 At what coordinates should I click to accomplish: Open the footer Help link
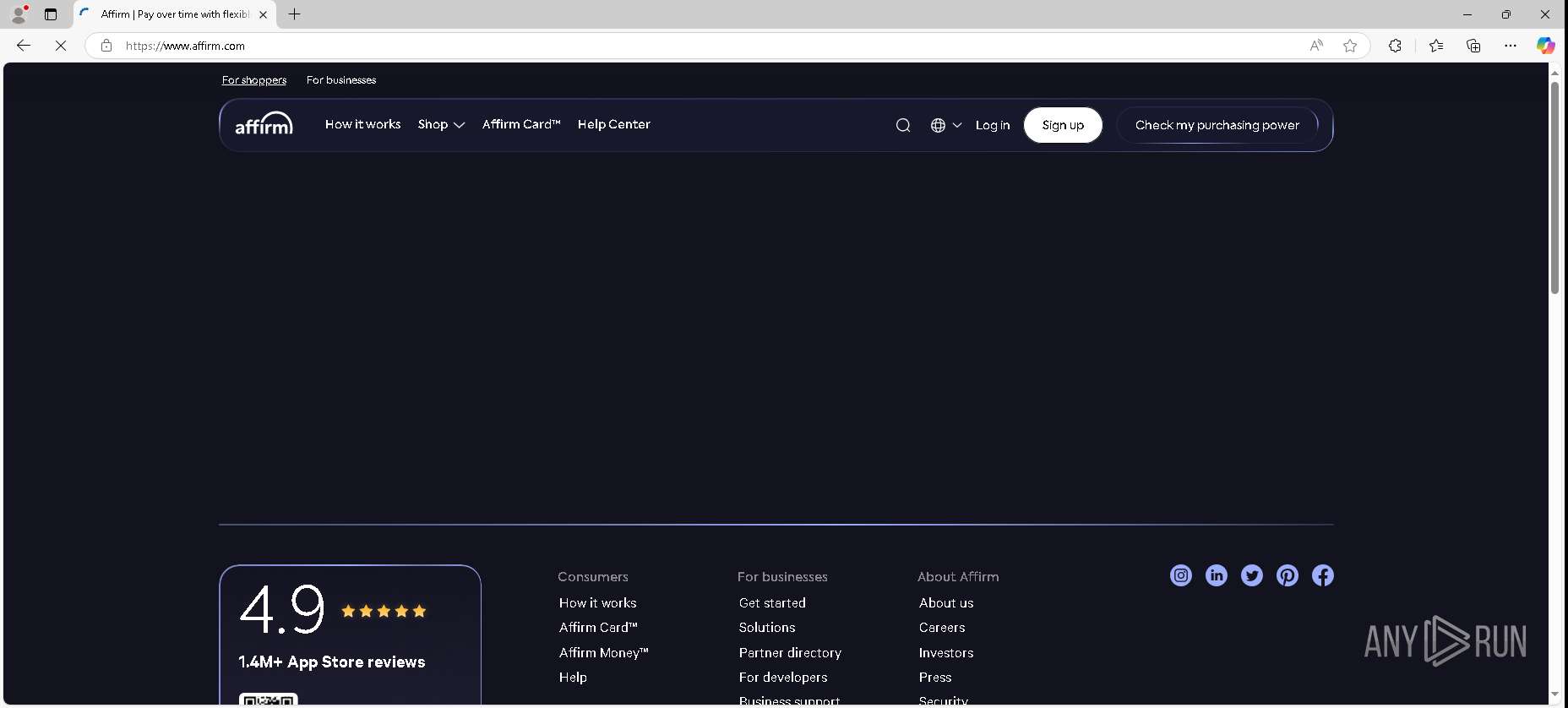(x=573, y=677)
